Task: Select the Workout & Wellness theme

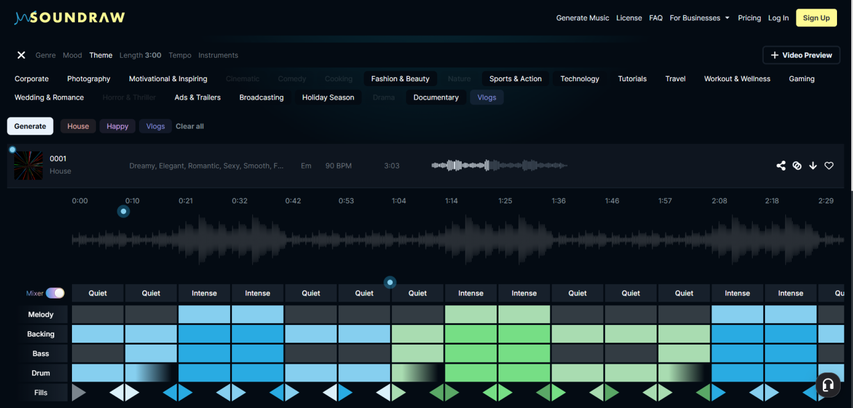Action: 737,79
